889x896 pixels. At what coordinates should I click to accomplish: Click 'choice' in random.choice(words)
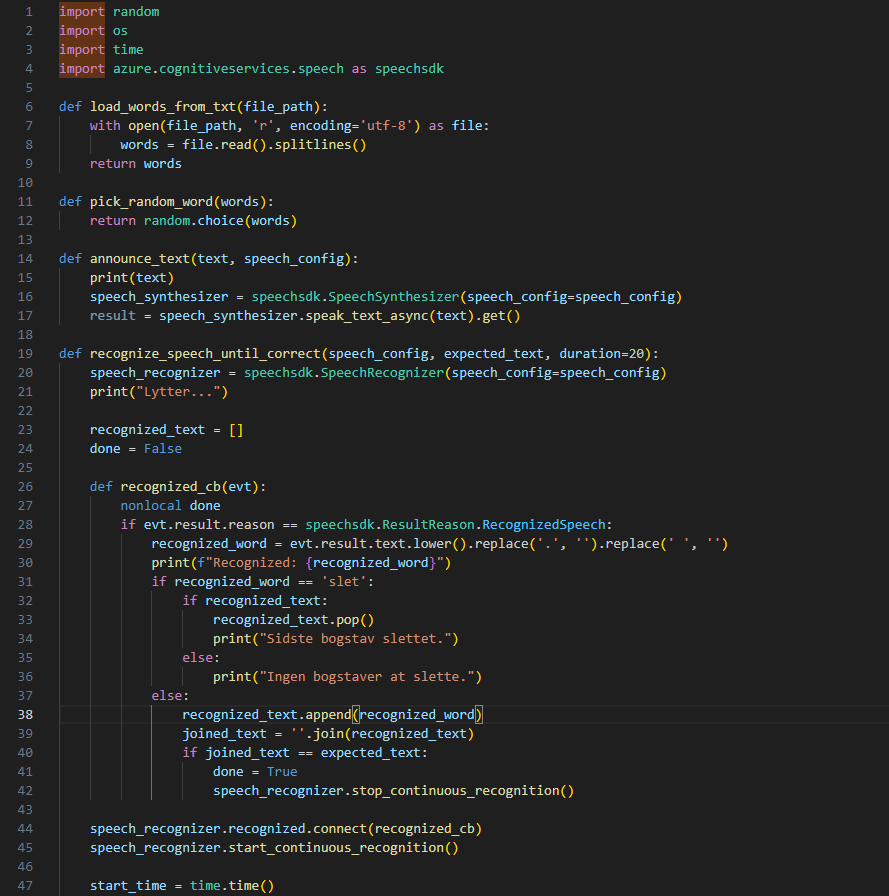coord(221,221)
